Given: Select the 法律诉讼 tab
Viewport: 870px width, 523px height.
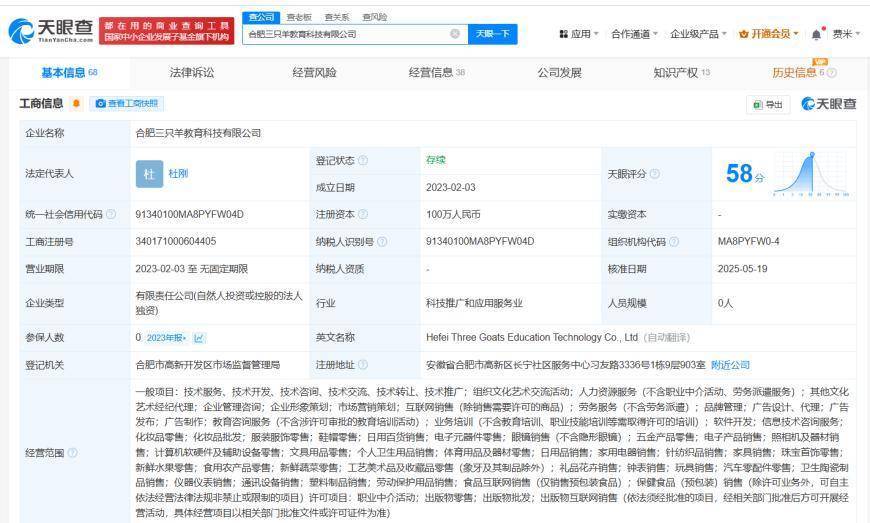Looking at the screenshot, I should (192, 73).
